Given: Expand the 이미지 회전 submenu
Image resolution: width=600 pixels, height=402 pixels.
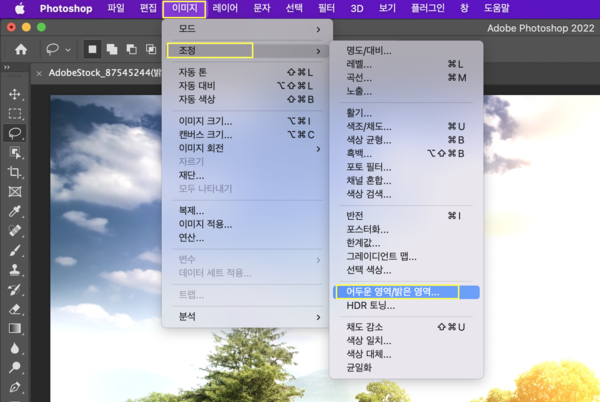Looking at the screenshot, I should coord(247,148).
